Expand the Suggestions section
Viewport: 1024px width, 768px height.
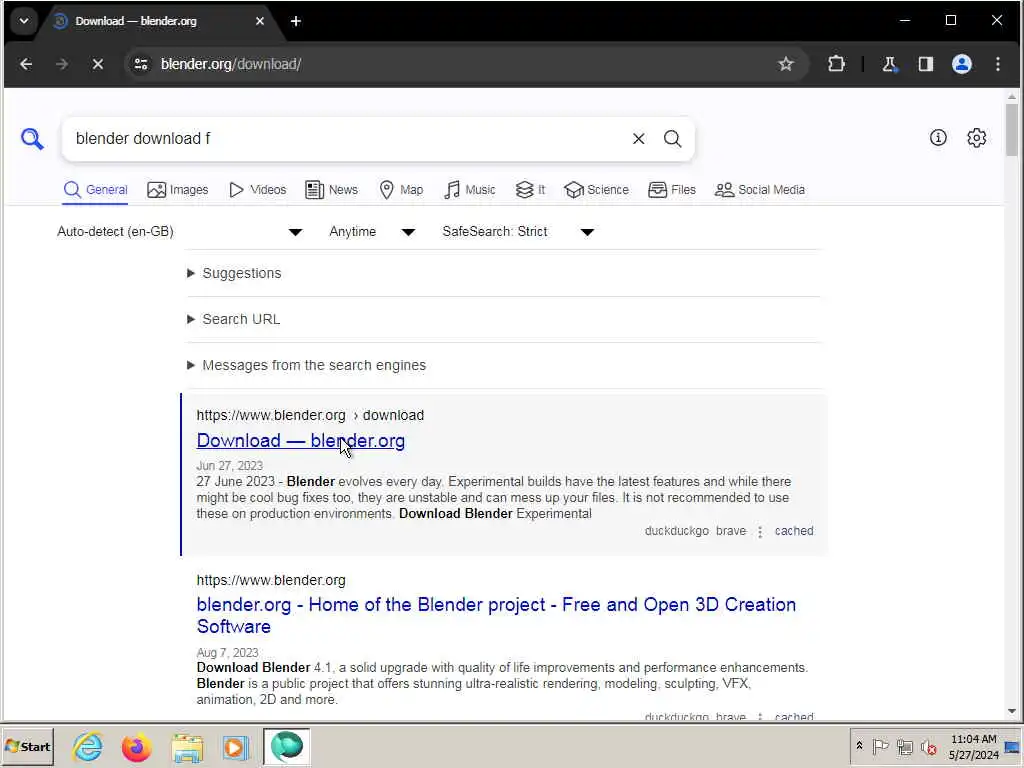[x=234, y=273]
